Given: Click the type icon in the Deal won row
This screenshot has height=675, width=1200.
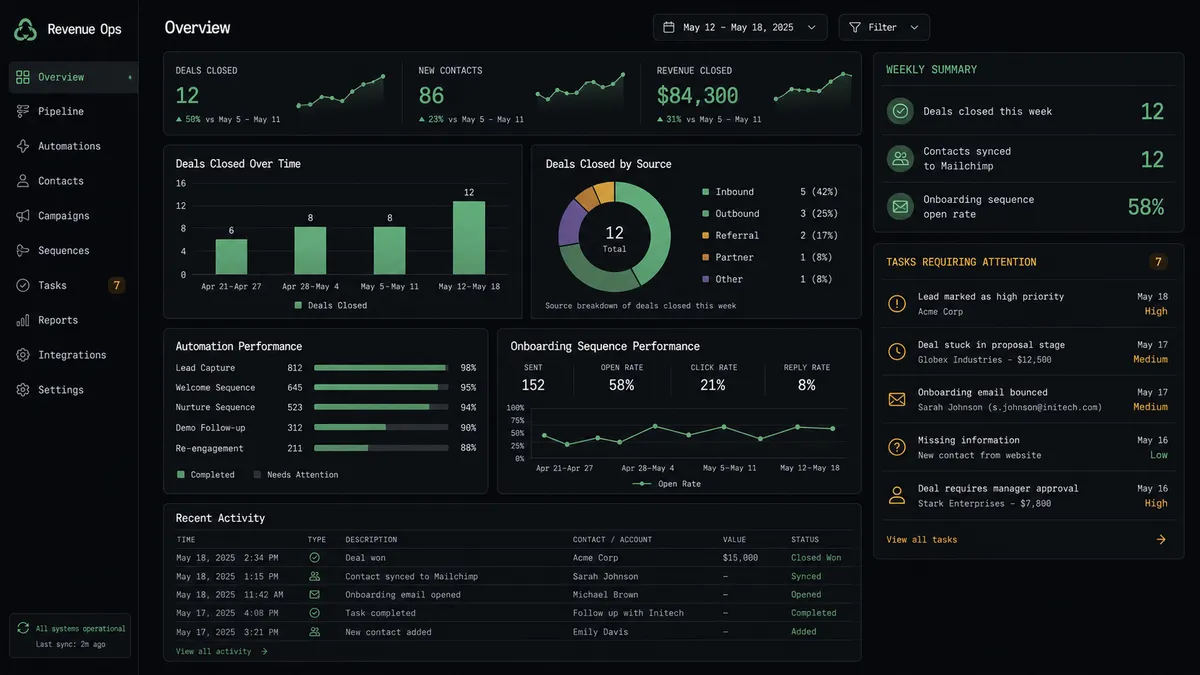Looking at the screenshot, I should [x=315, y=557].
